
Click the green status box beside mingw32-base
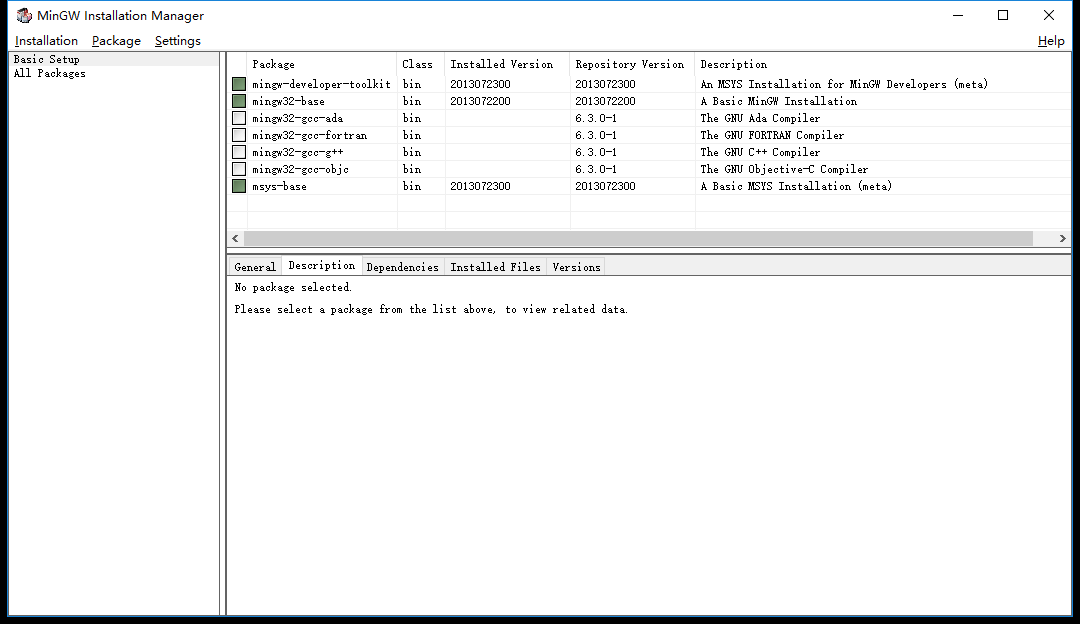pyautogui.click(x=238, y=101)
